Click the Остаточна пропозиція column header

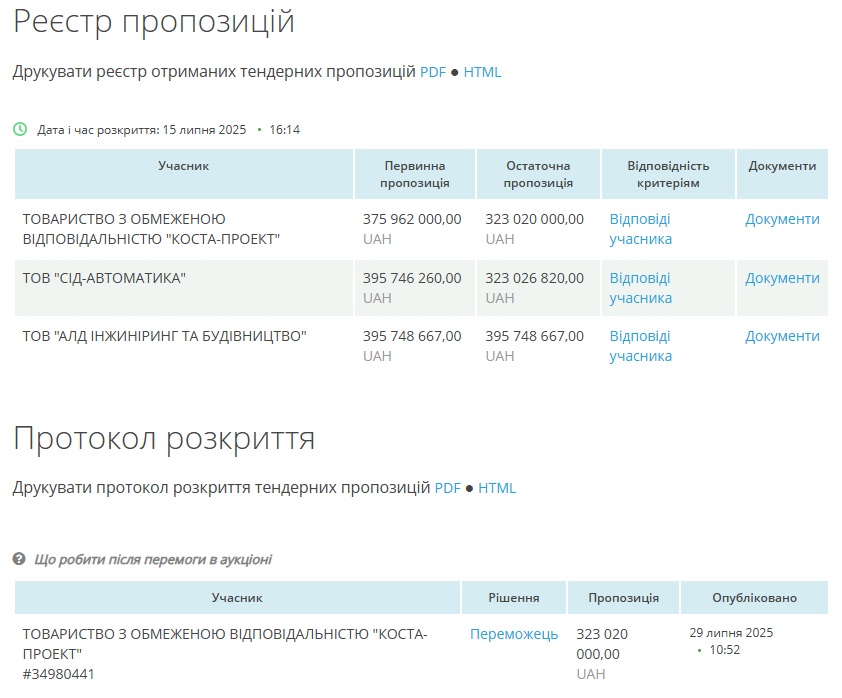[x=538, y=174]
